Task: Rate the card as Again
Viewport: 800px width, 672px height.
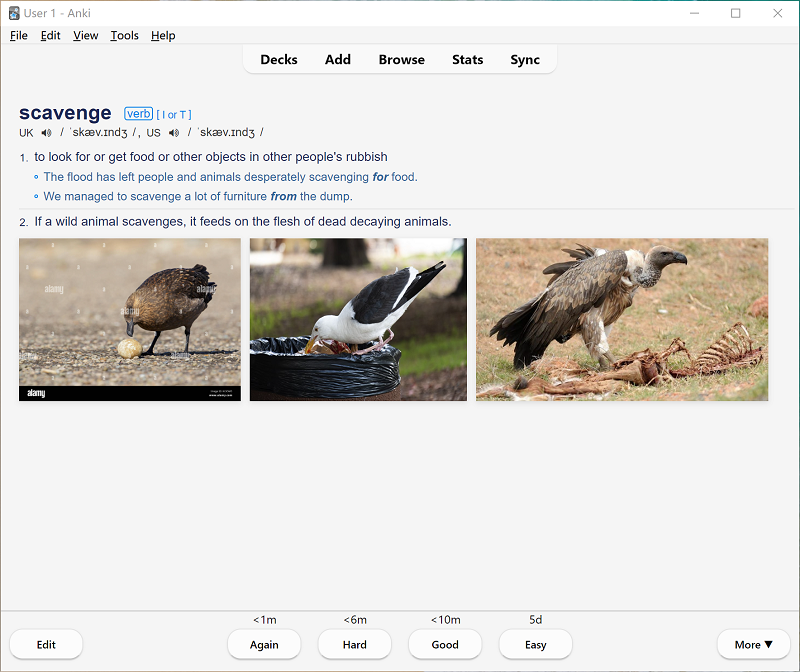Action: [x=264, y=645]
